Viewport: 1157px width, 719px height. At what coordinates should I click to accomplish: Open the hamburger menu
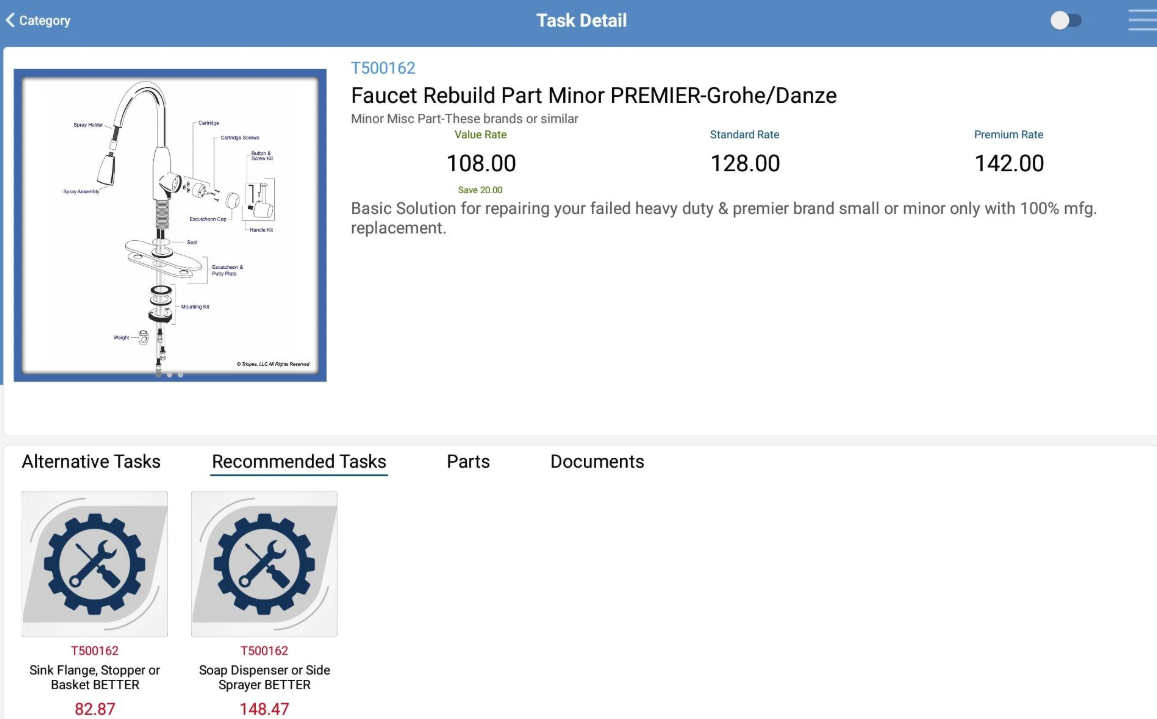(1142, 20)
